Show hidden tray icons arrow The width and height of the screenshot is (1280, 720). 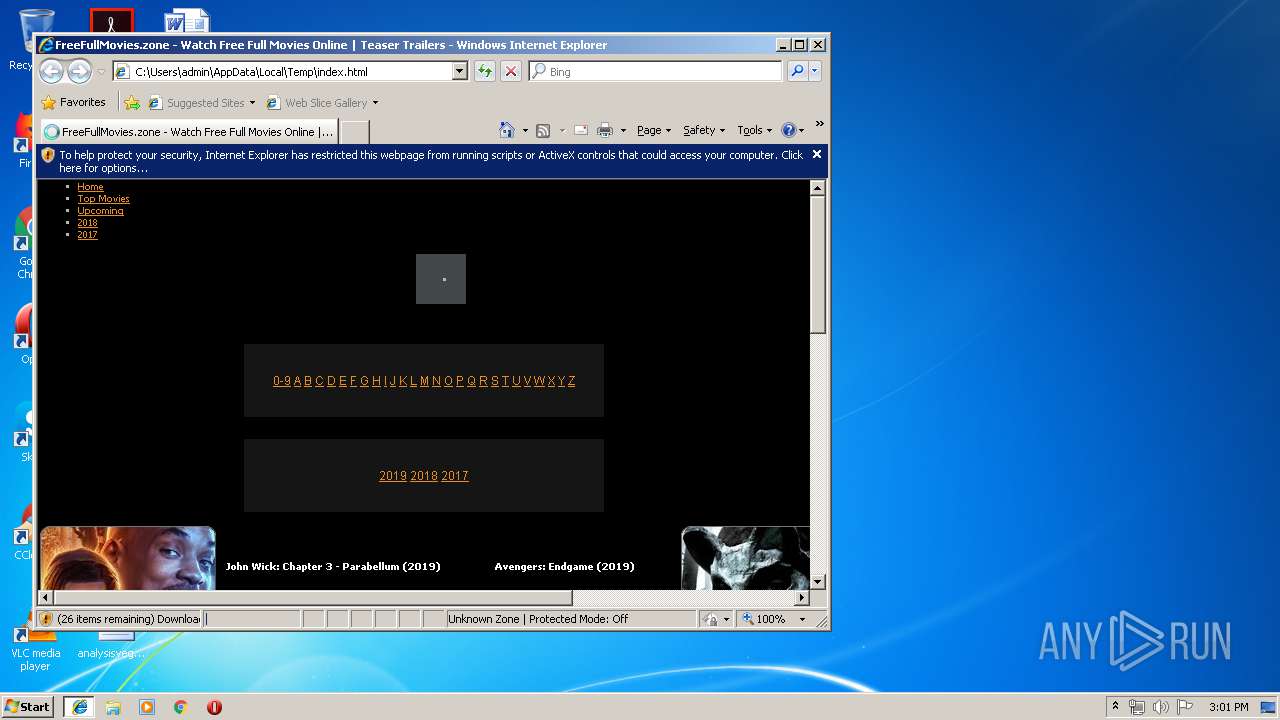pos(1116,707)
